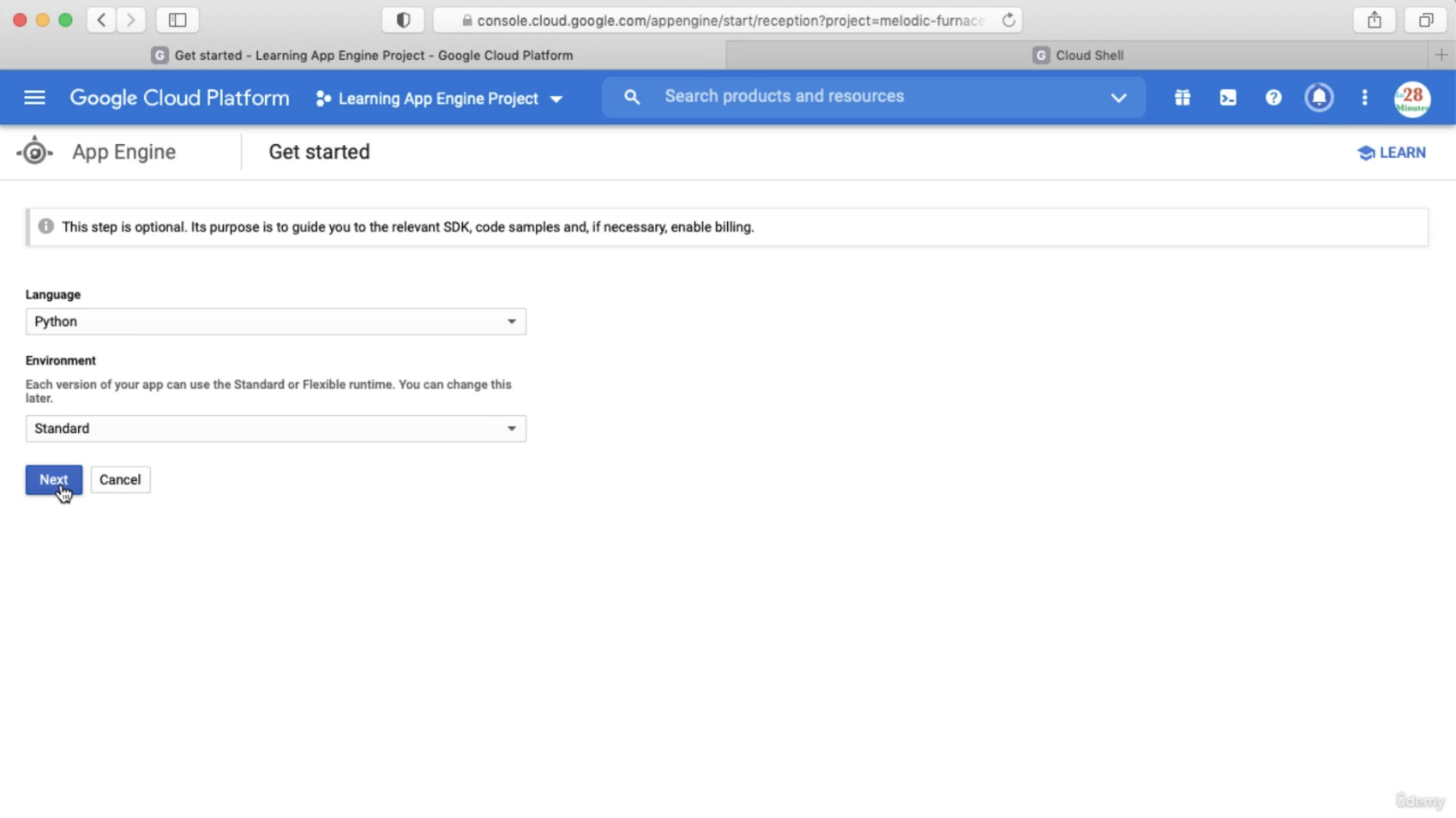Reload the page with the refresh icon
The width and height of the screenshot is (1456, 818).
coord(1008,20)
